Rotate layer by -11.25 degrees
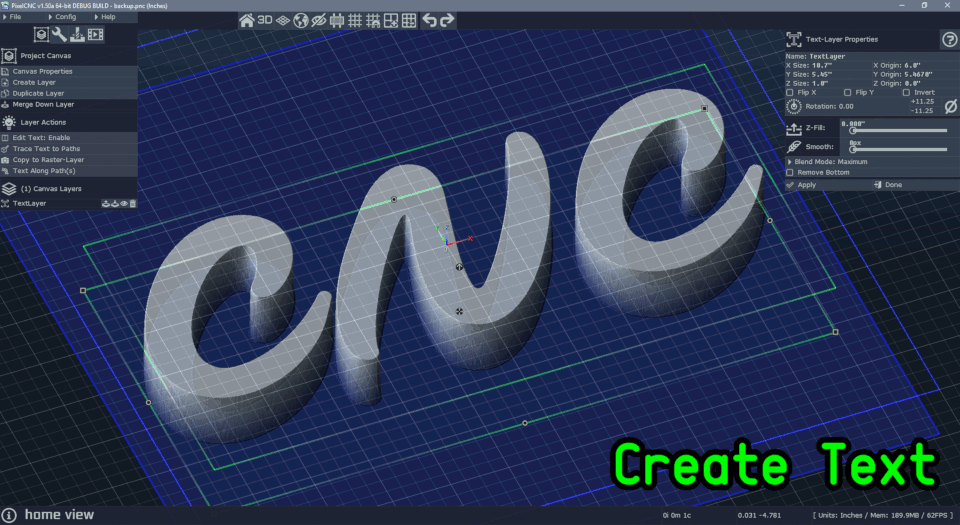The width and height of the screenshot is (960, 525). point(922,111)
